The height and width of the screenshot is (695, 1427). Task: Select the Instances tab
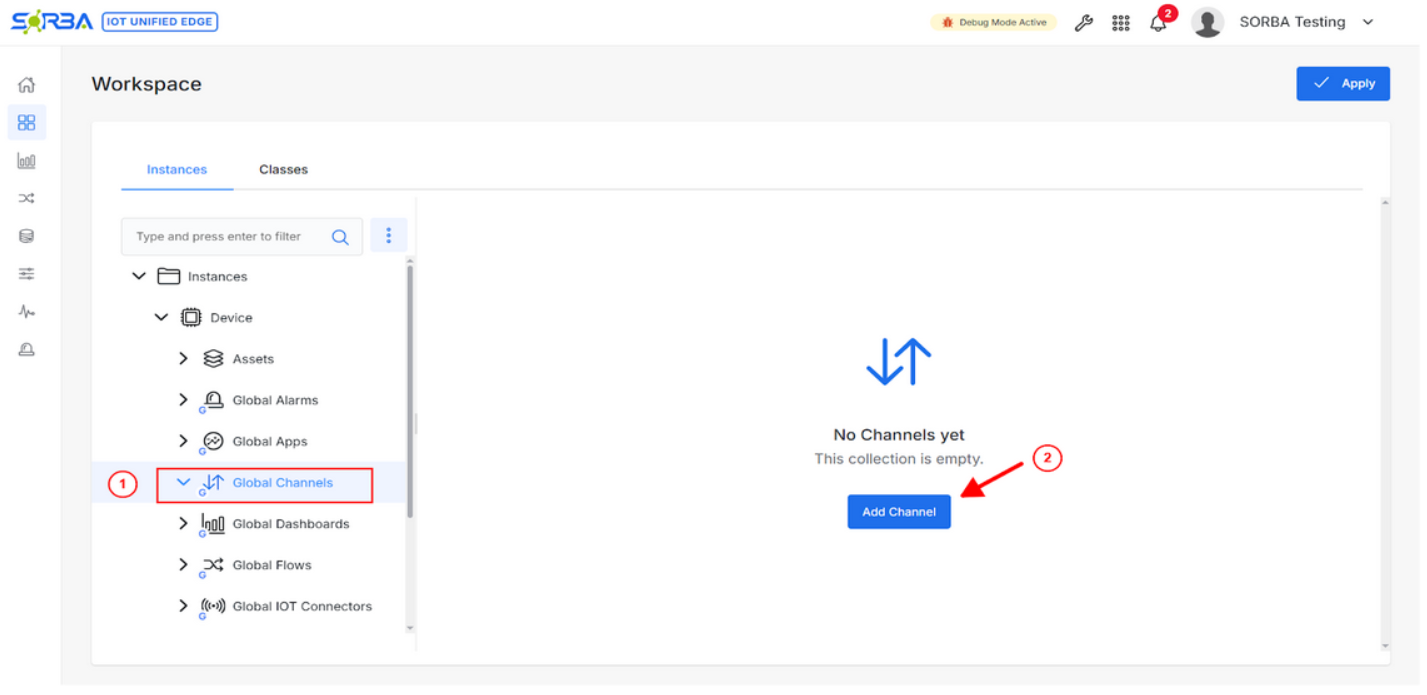coord(177,170)
